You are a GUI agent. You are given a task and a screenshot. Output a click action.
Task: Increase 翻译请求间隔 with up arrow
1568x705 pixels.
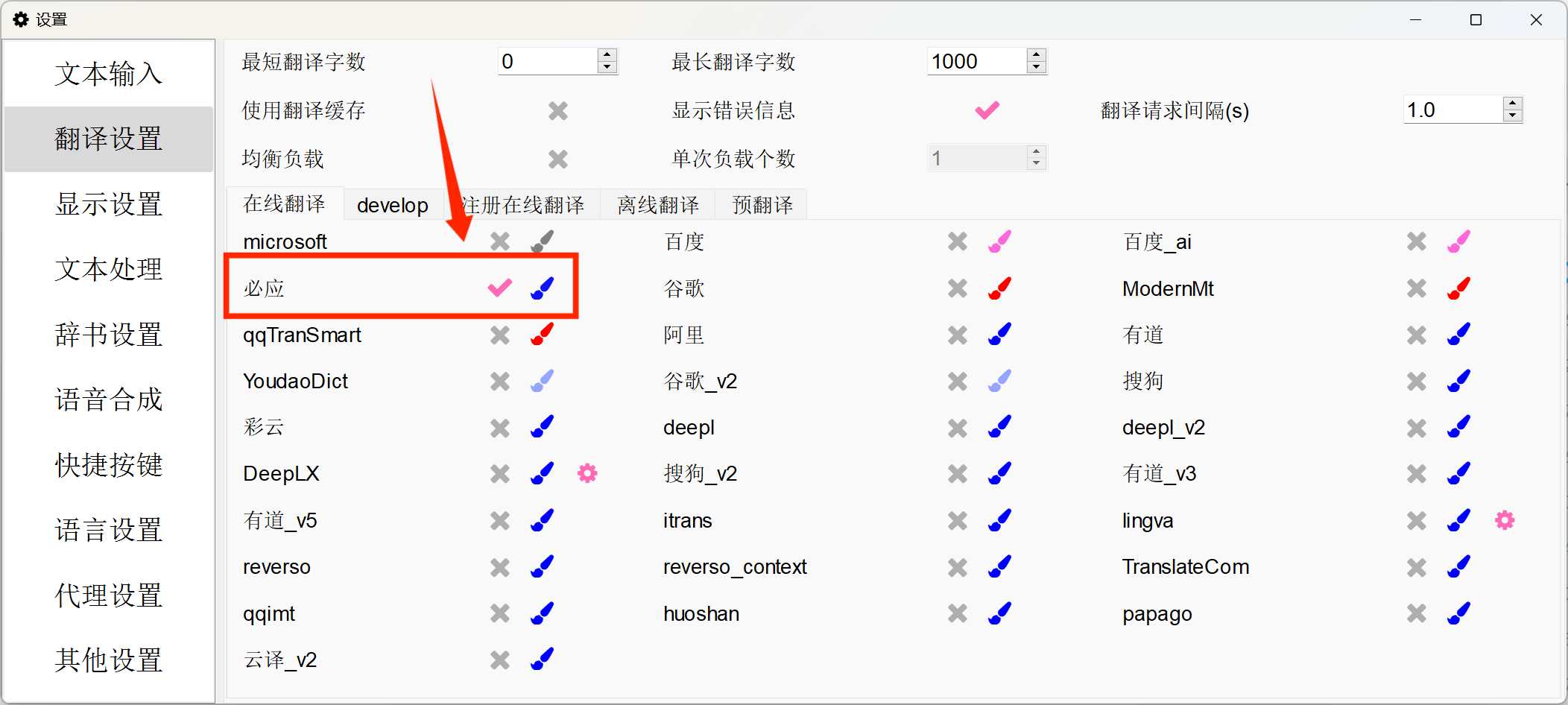[x=1512, y=103]
